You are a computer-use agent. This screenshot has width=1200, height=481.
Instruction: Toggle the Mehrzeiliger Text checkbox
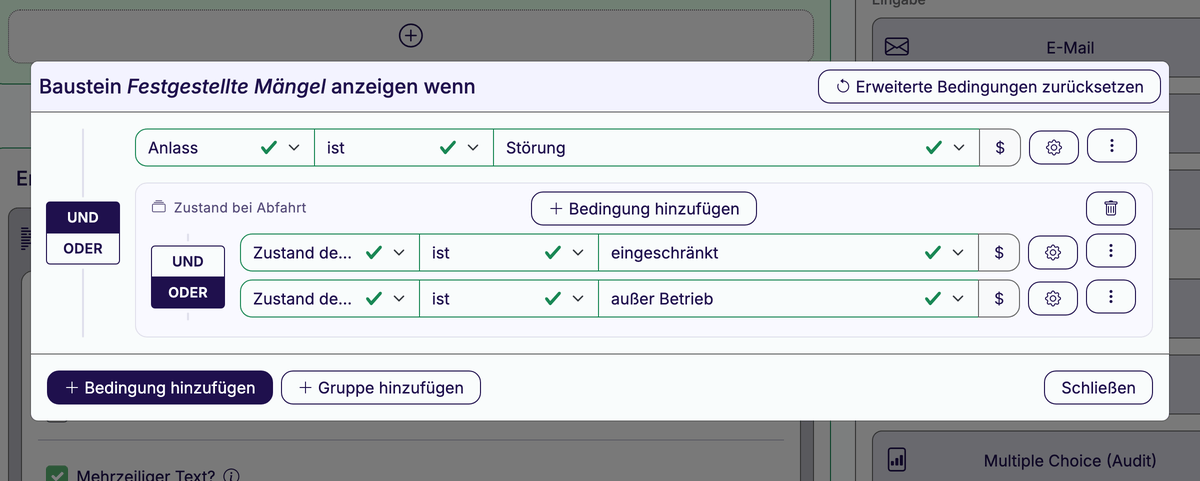(x=57, y=474)
